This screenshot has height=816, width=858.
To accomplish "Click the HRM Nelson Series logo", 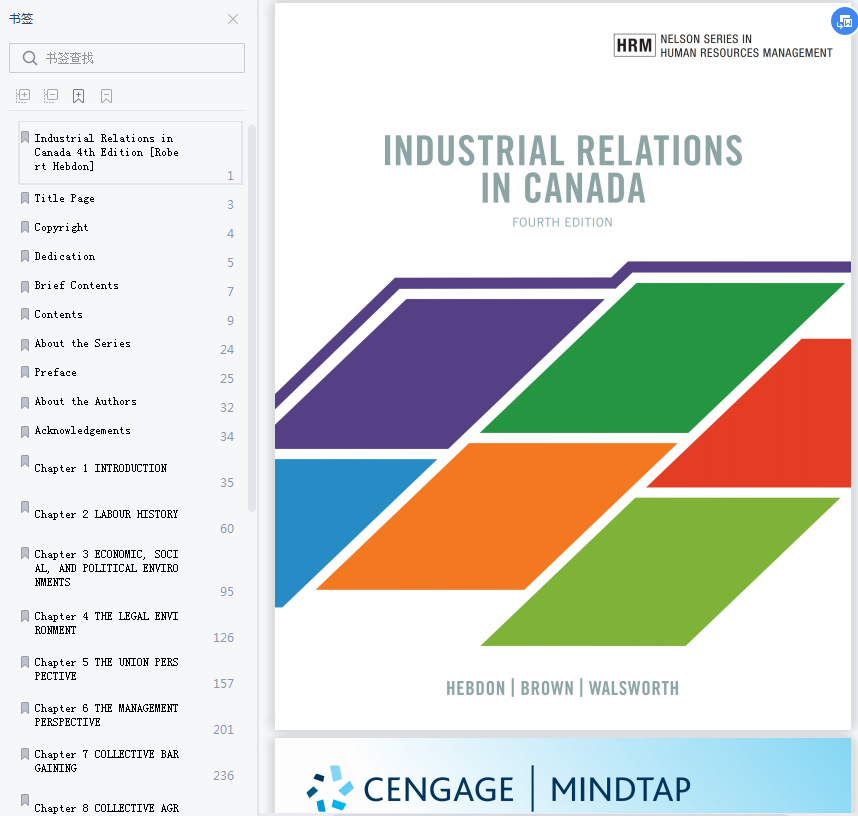I will 723,46.
